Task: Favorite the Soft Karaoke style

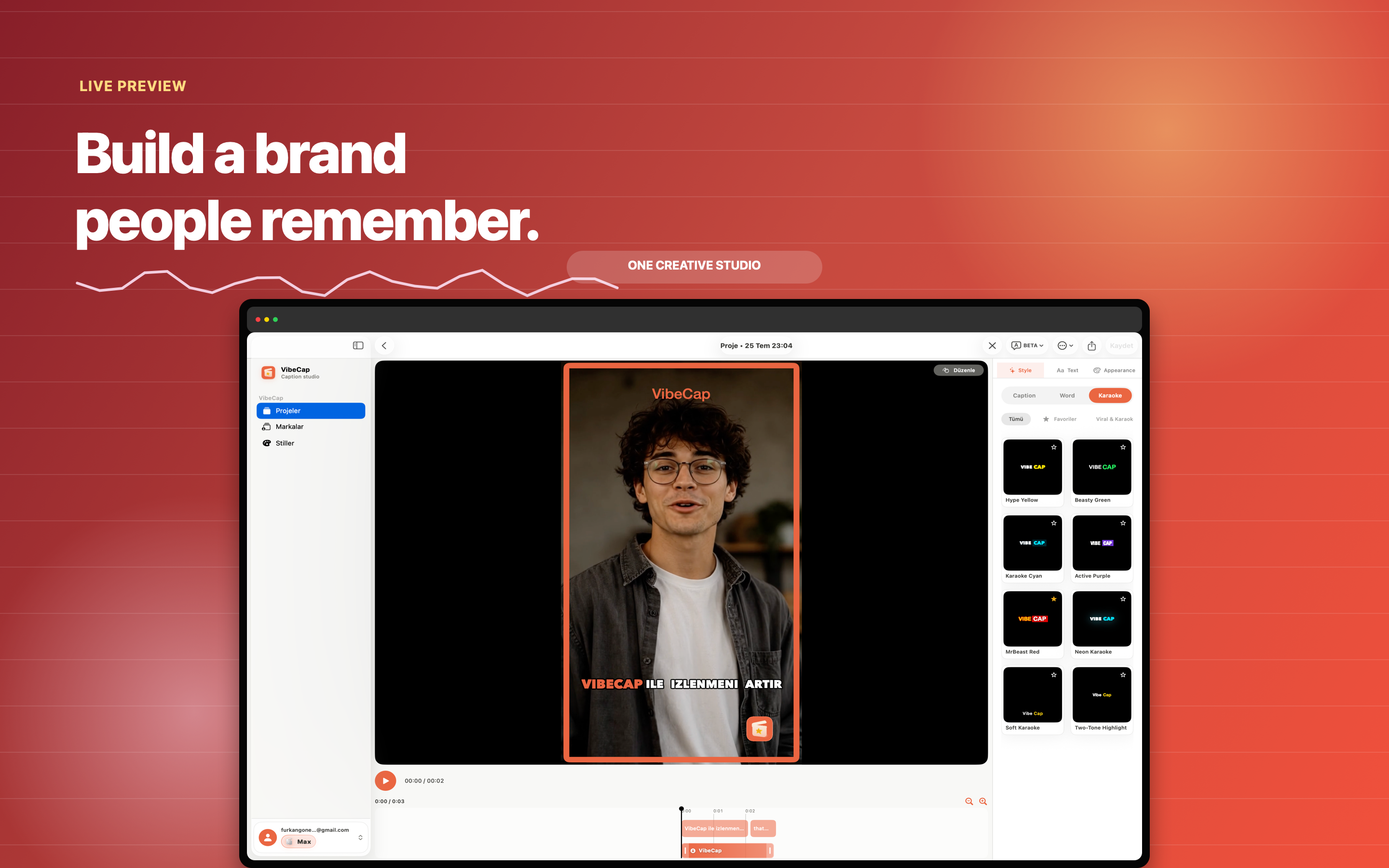Action: (1054, 675)
